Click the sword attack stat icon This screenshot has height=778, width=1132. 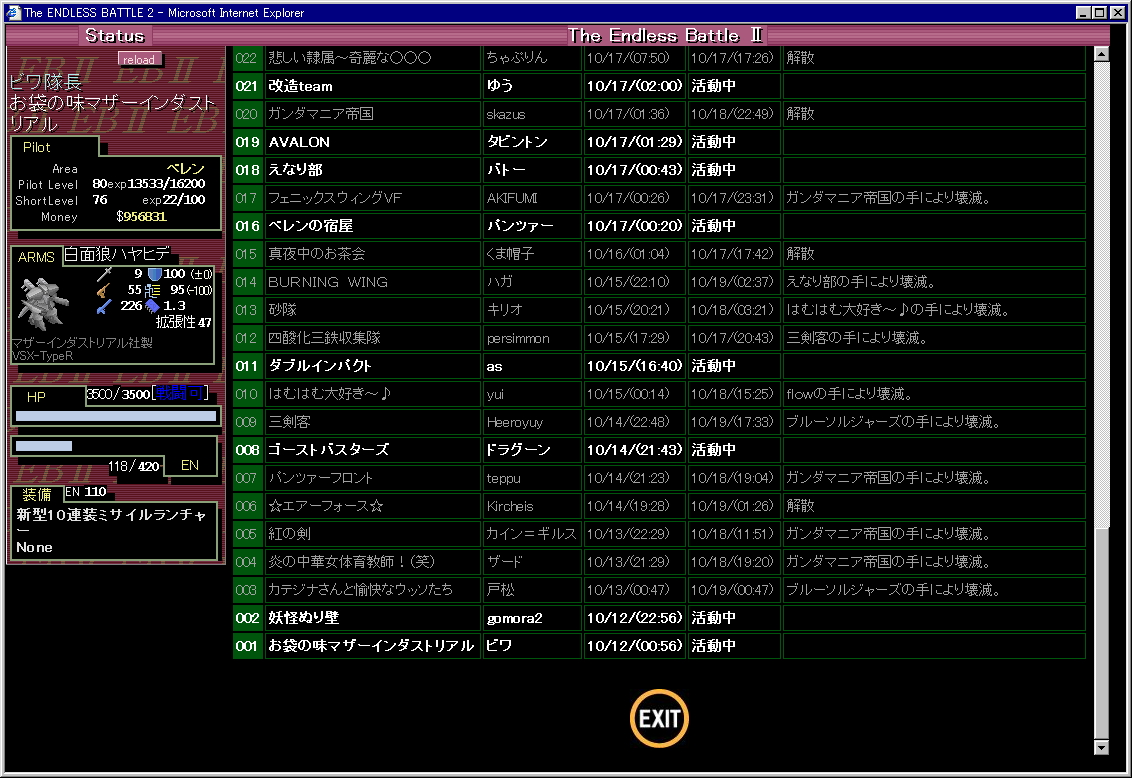(x=105, y=273)
